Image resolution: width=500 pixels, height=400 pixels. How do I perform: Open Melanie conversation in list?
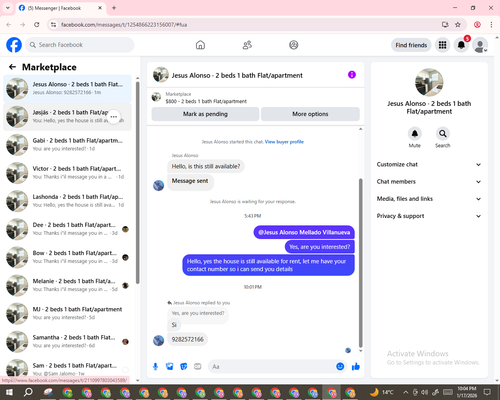(x=67, y=285)
